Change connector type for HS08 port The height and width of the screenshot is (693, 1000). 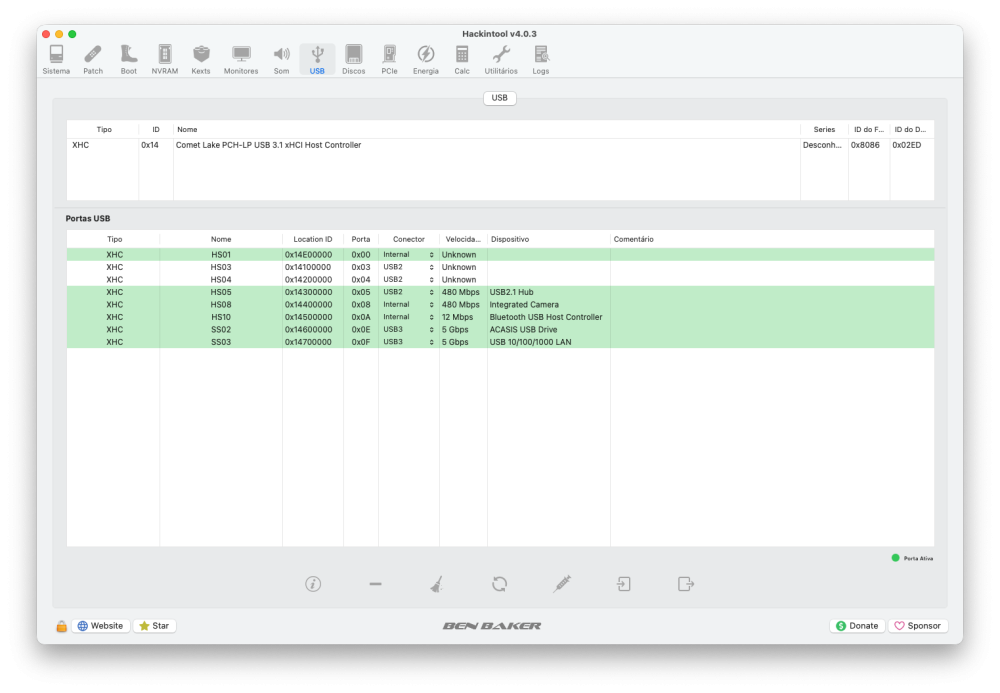click(x=408, y=305)
